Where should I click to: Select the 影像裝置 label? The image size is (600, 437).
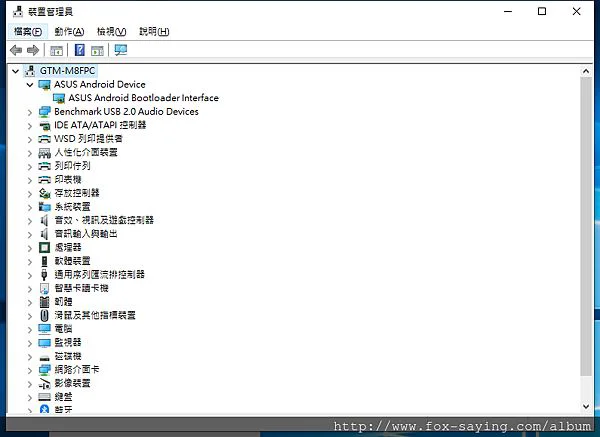[72, 383]
